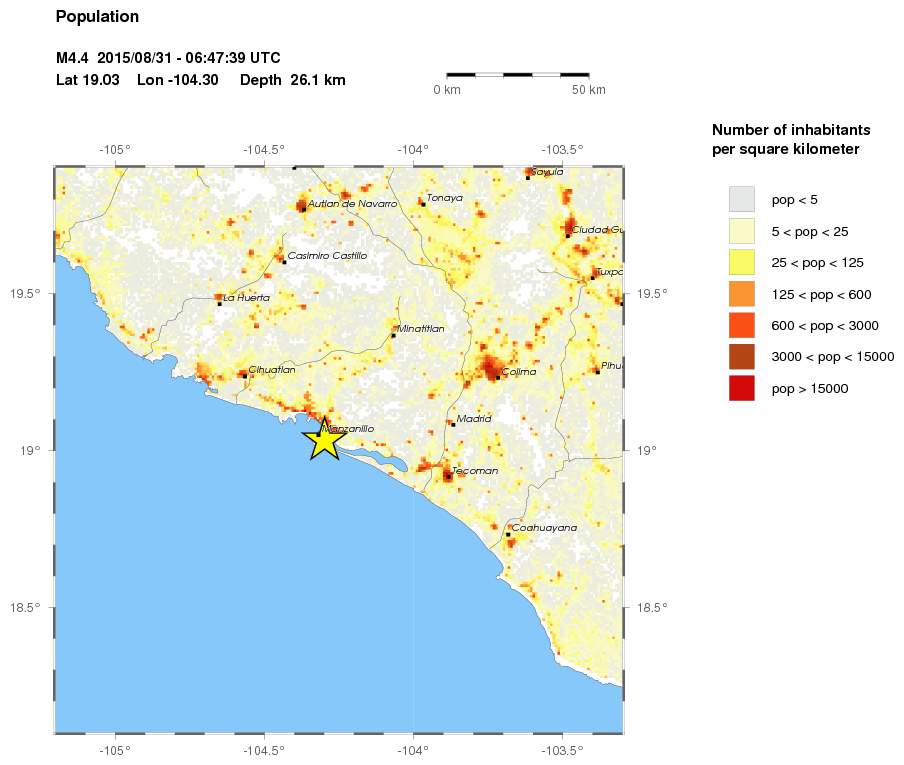Click the 'Madrid' city label
Viewport: 904px width, 765px height.
click(x=474, y=419)
